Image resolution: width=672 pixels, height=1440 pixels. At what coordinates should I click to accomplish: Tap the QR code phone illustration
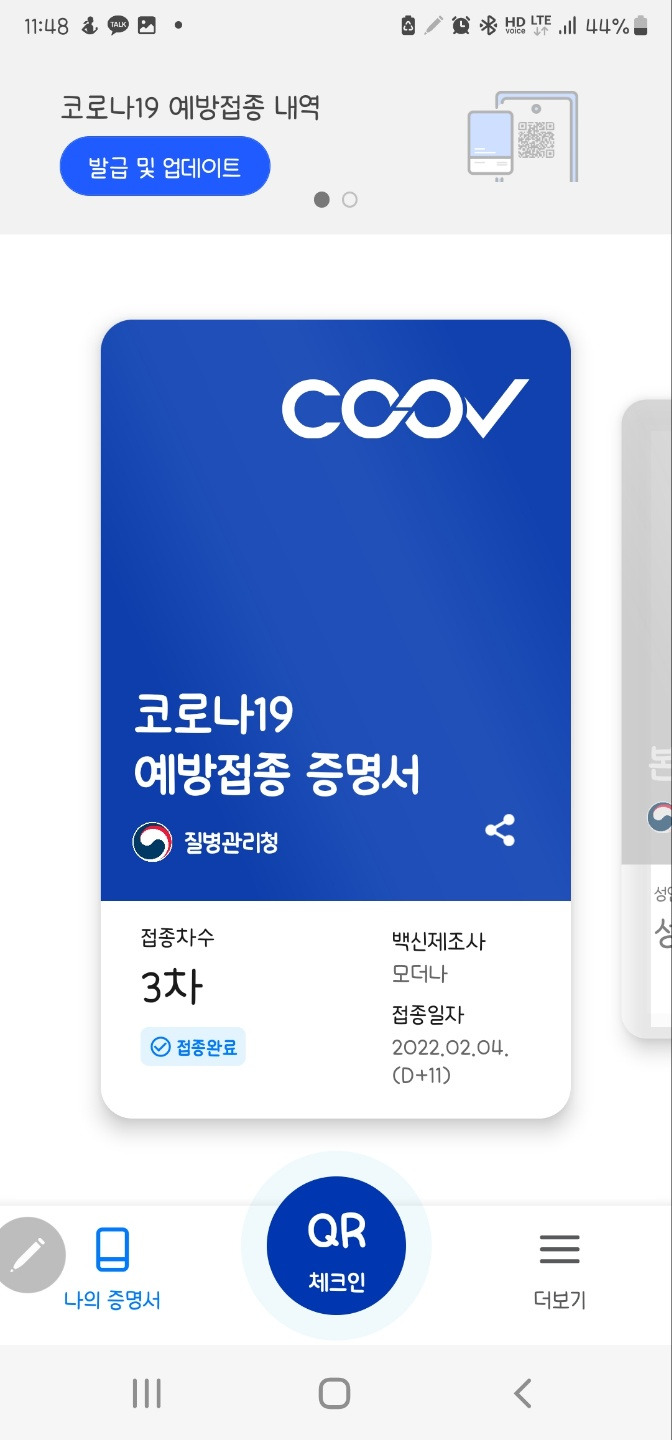[523, 137]
